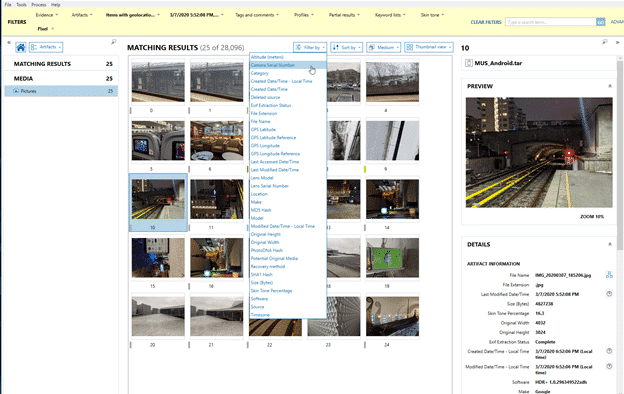Select viking ship thumbnail 24
The height and width of the screenshot is (394, 624).
point(392,316)
